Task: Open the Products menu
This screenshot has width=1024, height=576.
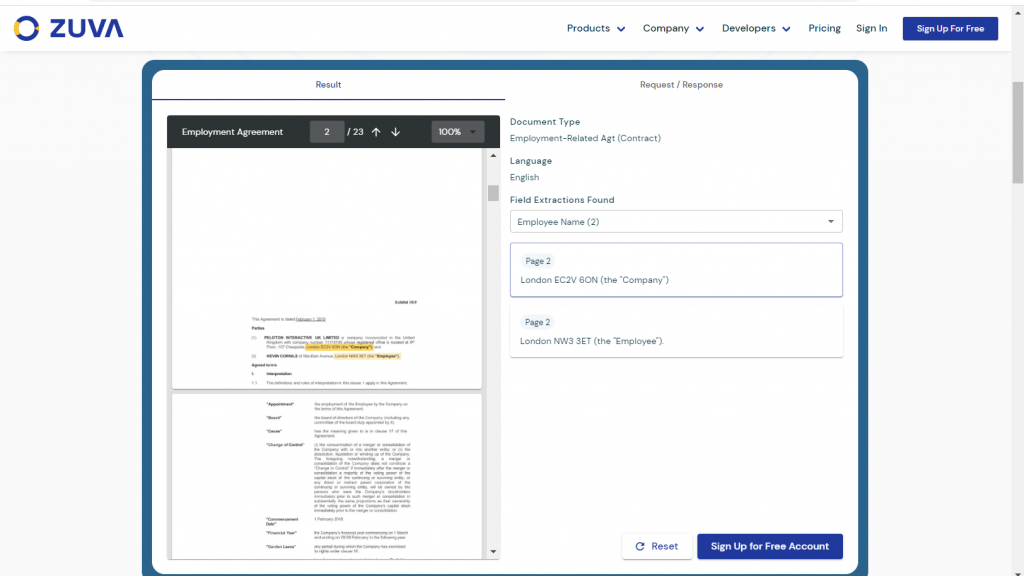Action: point(596,28)
